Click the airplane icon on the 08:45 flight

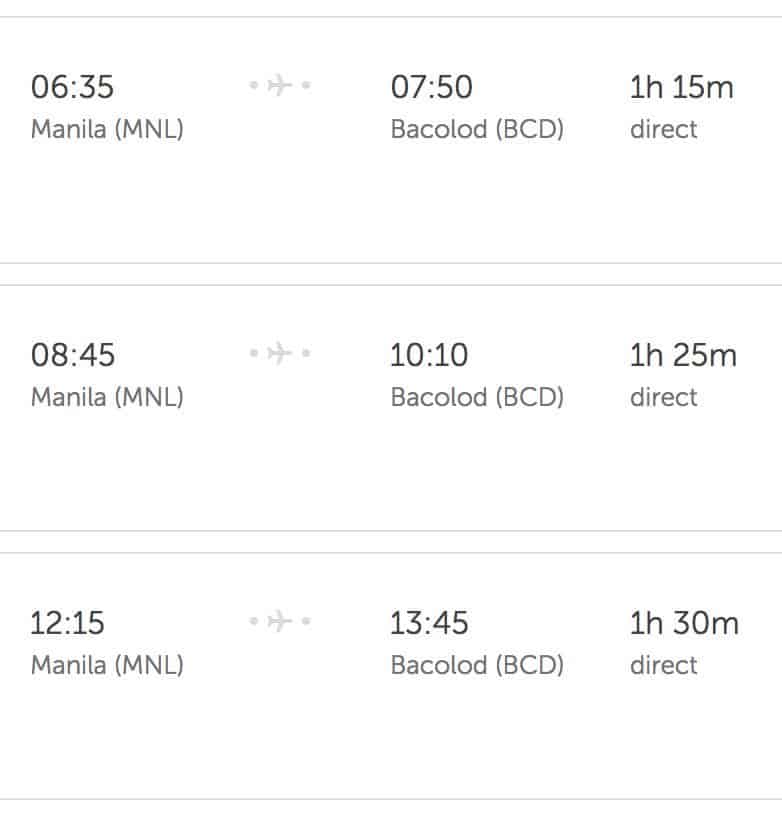point(280,353)
